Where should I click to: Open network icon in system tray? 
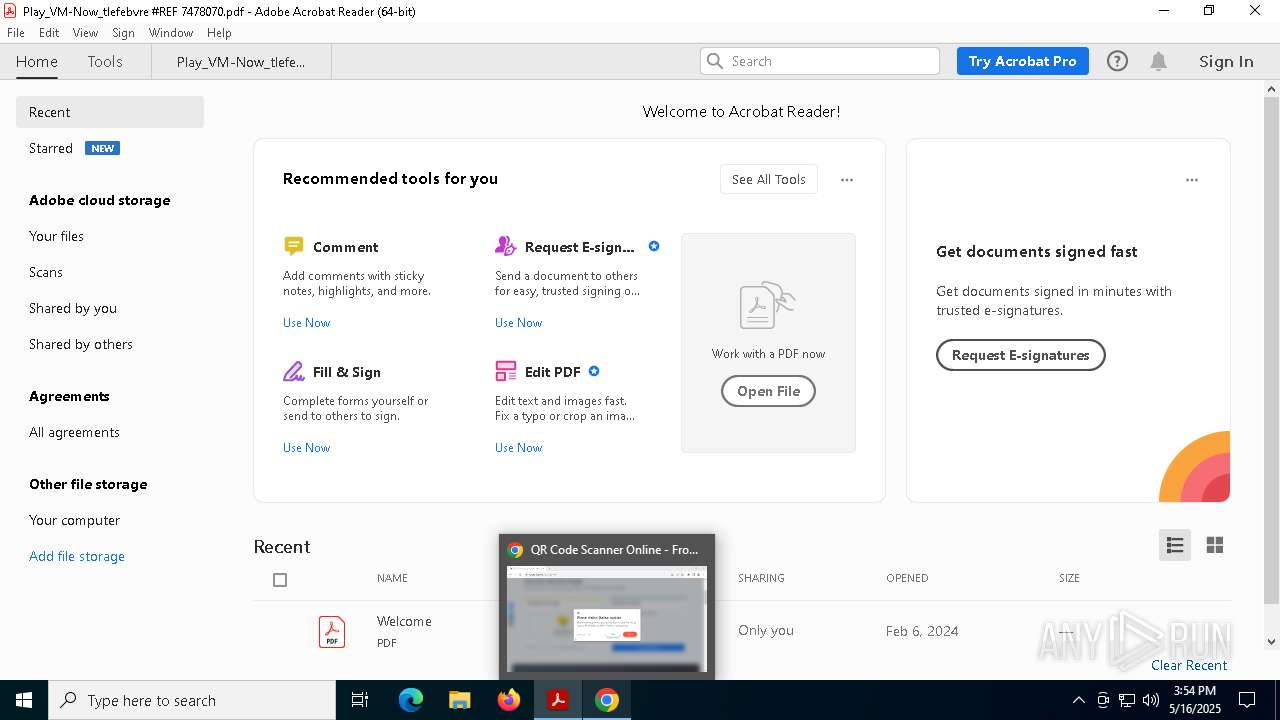click(1127, 700)
